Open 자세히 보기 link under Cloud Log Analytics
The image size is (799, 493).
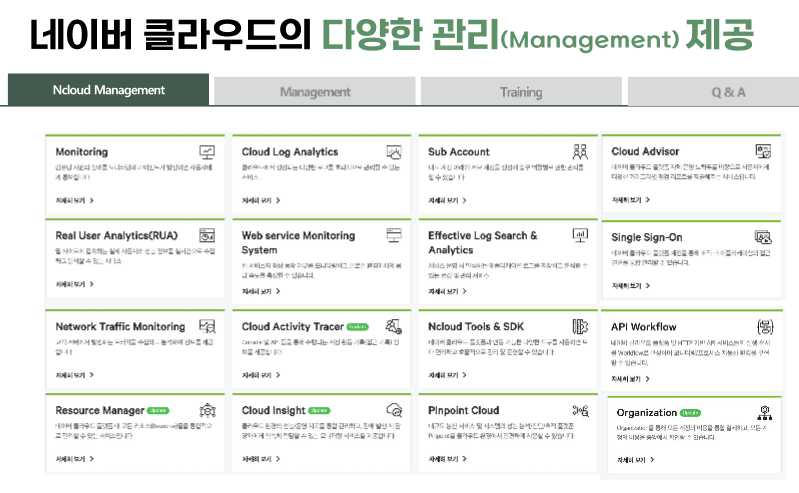(x=261, y=200)
